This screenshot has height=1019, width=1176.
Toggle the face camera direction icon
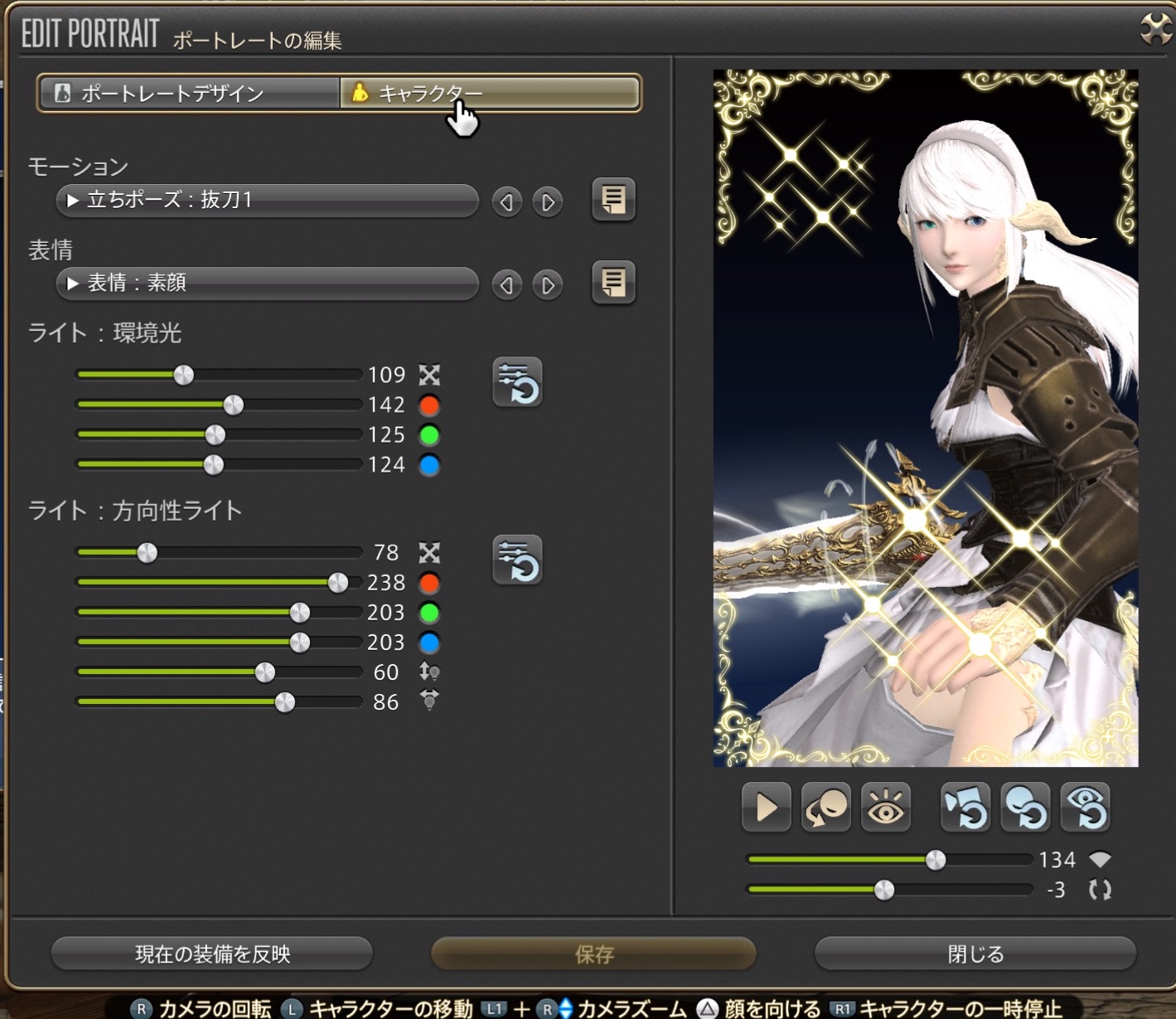click(825, 807)
